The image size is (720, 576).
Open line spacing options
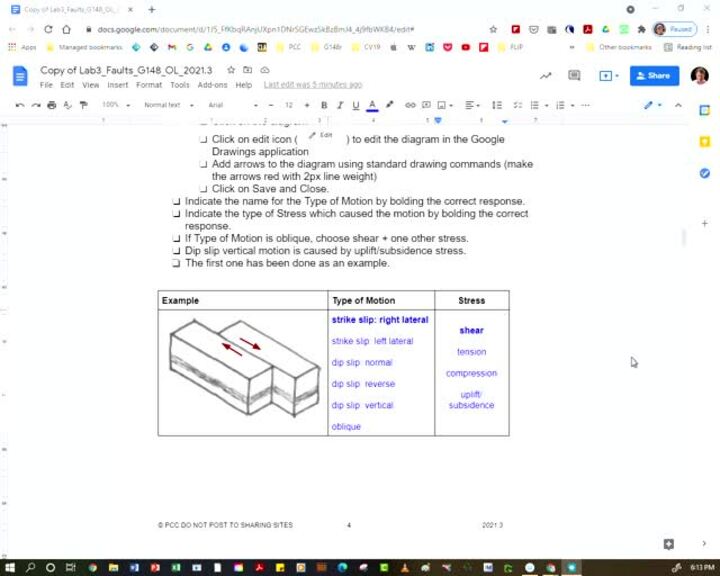coord(497,105)
